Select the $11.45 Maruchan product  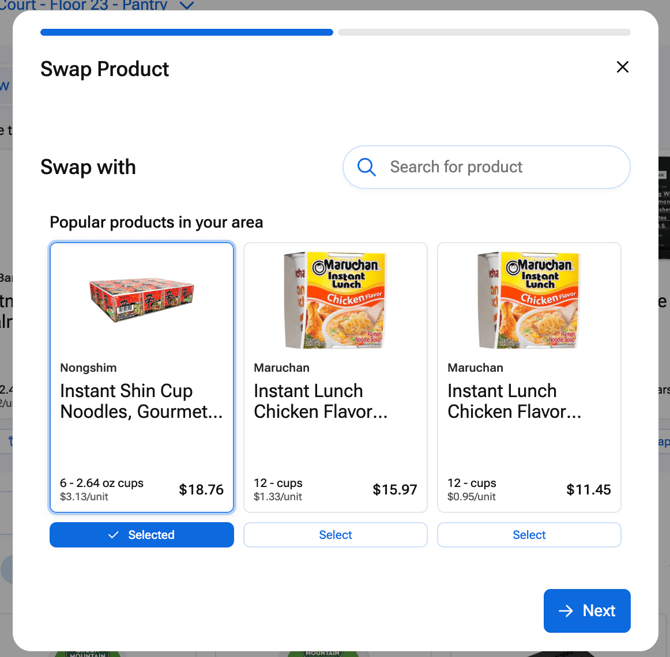coord(529,535)
